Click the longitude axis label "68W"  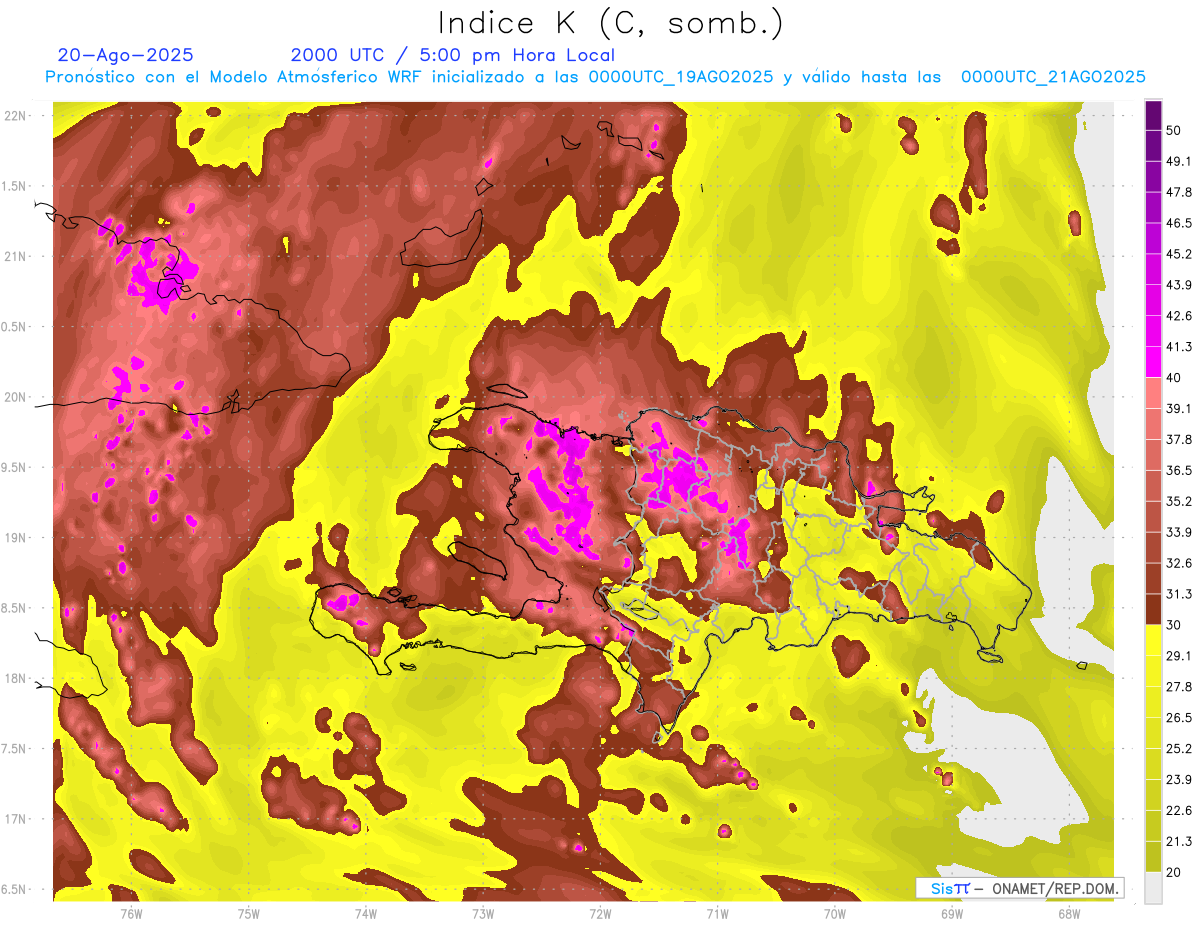click(x=1068, y=913)
